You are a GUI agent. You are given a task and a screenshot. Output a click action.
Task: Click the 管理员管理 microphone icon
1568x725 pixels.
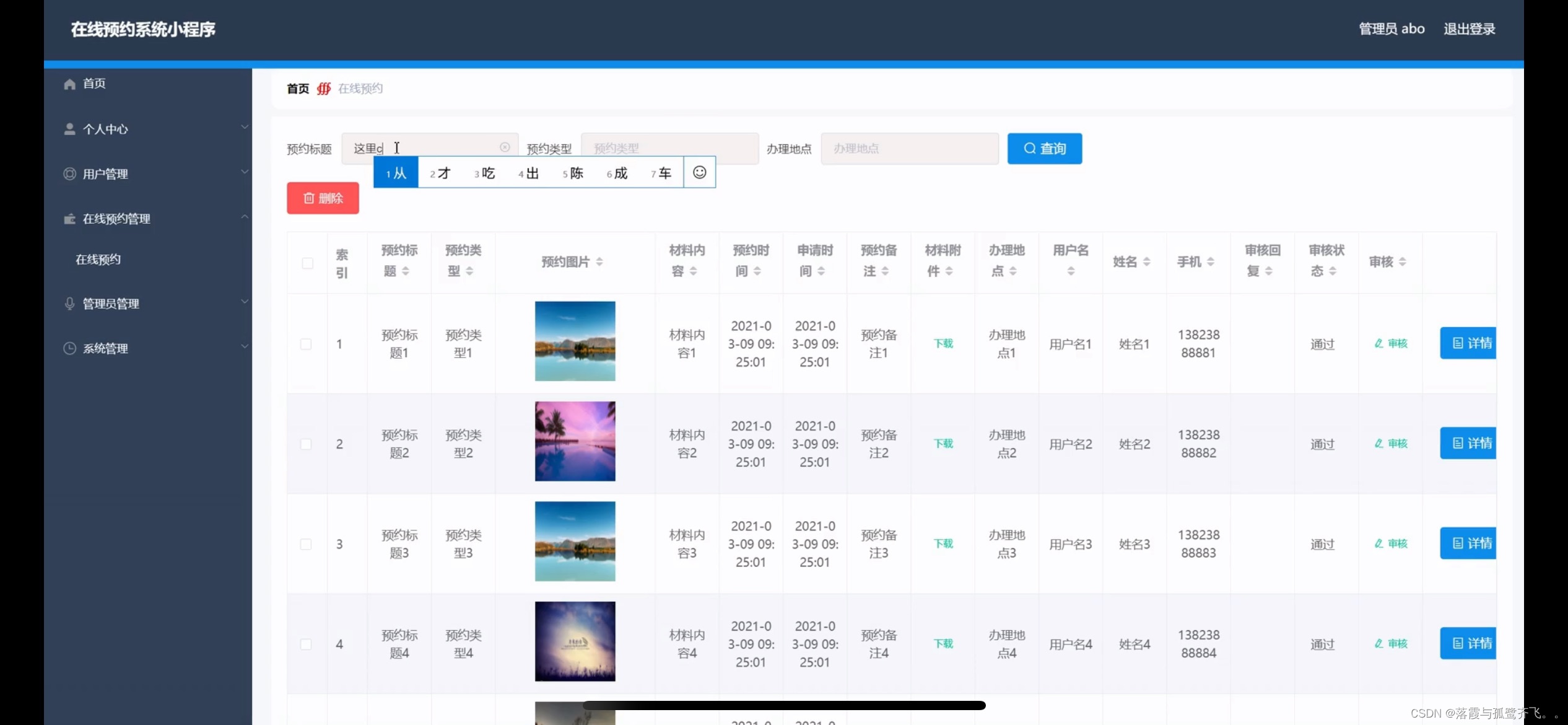coord(69,304)
